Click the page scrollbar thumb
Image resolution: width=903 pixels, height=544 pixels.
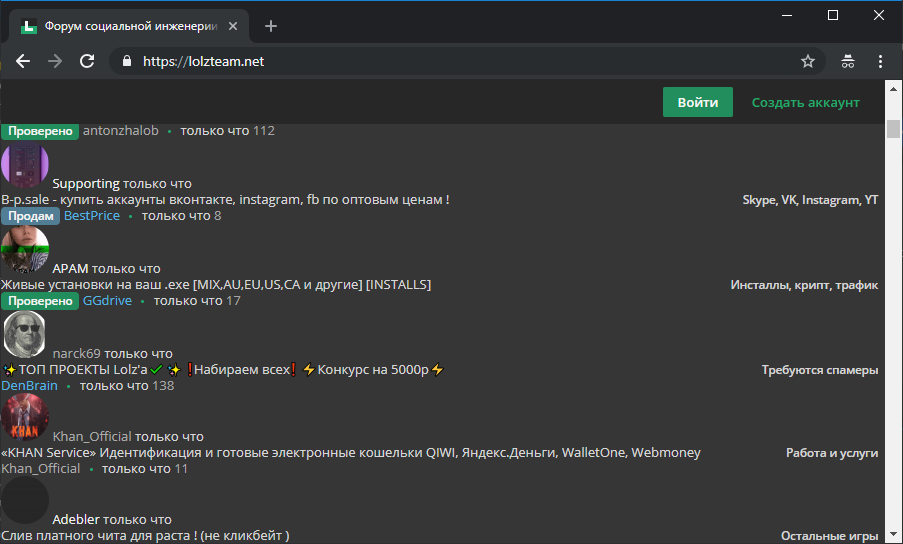[893, 128]
